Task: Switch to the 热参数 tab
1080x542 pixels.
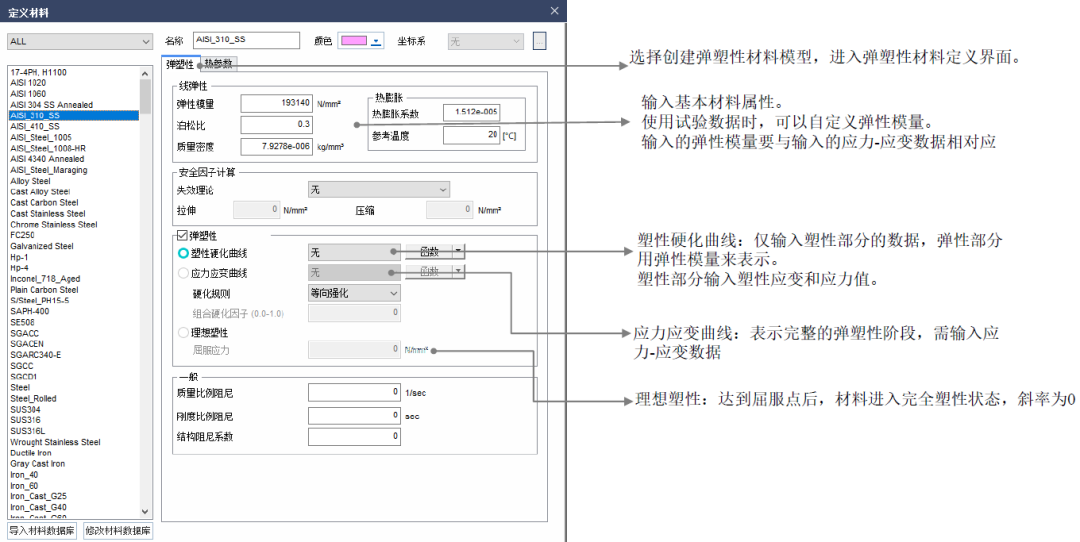Action: (x=219, y=64)
